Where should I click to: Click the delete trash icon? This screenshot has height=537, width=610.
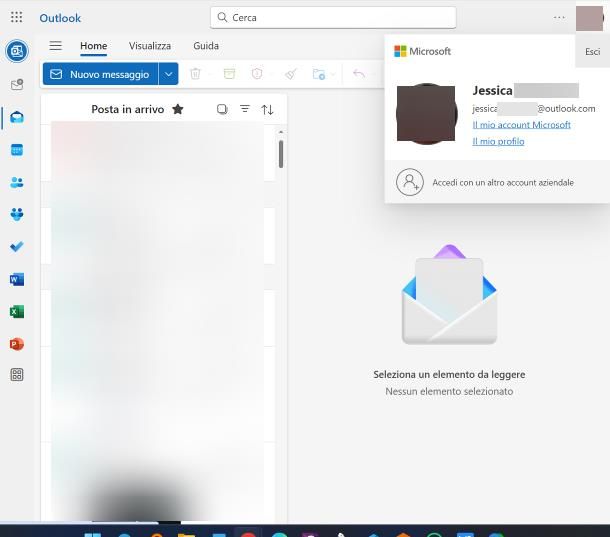pyautogui.click(x=195, y=74)
